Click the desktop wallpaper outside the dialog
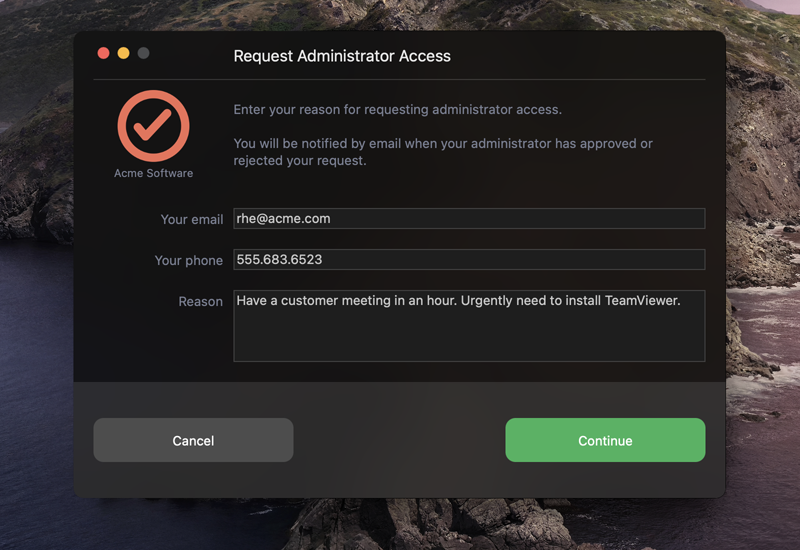 [36, 357]
